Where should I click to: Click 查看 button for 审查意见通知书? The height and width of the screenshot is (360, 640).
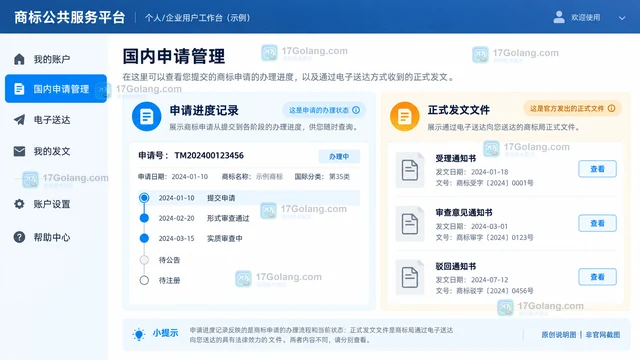click(597, 223)
